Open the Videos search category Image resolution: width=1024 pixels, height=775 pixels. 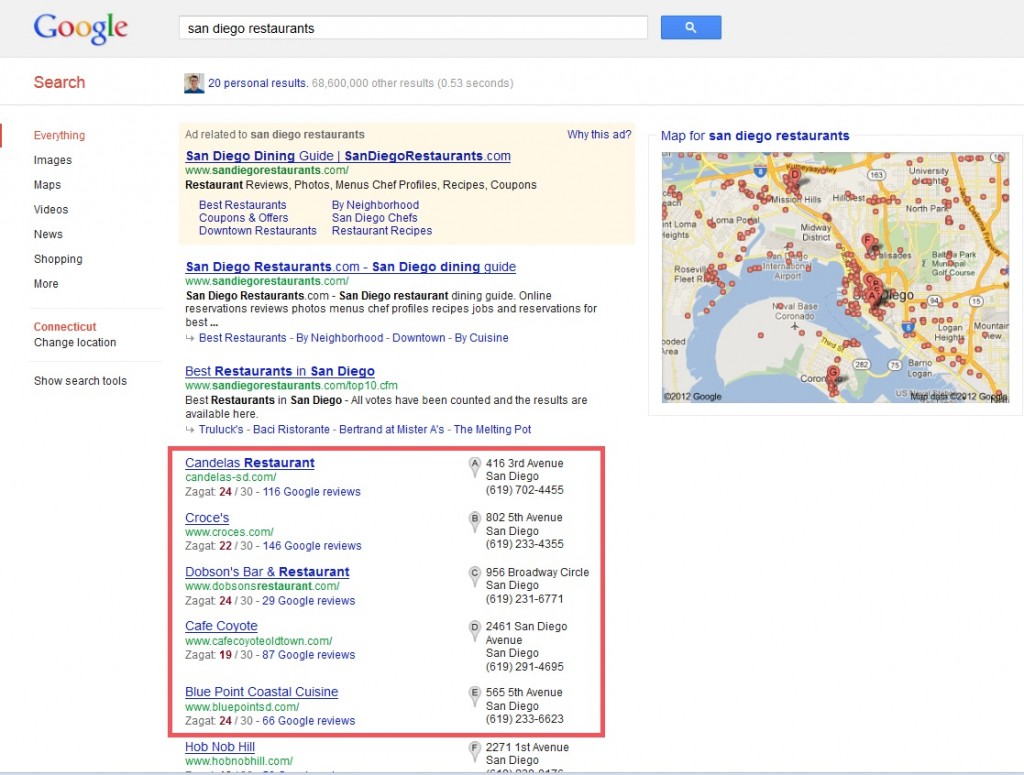[x=51, y=210]
